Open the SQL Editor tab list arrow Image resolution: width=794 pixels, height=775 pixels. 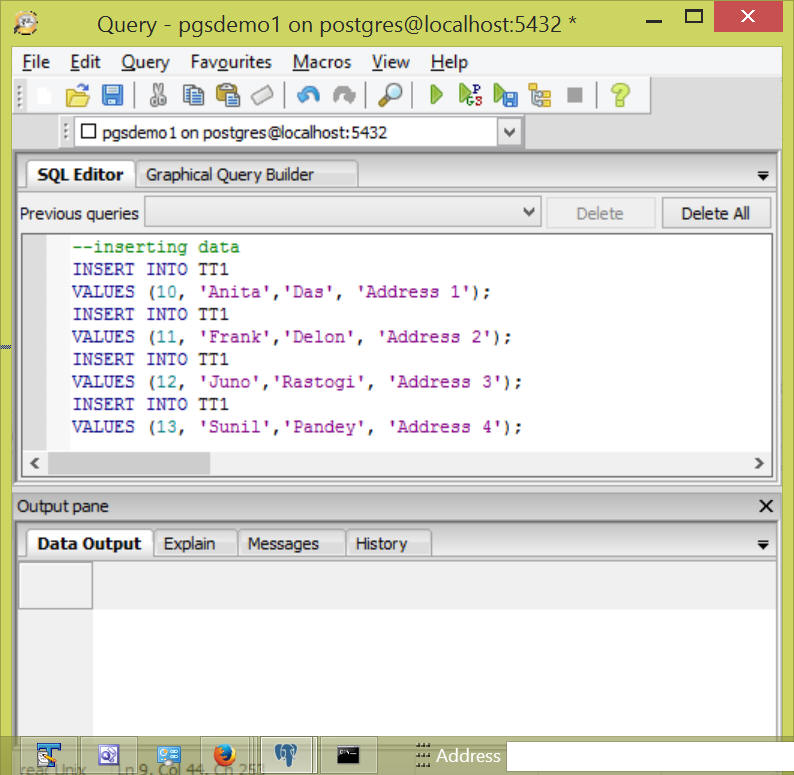click(x=763, y=176)
